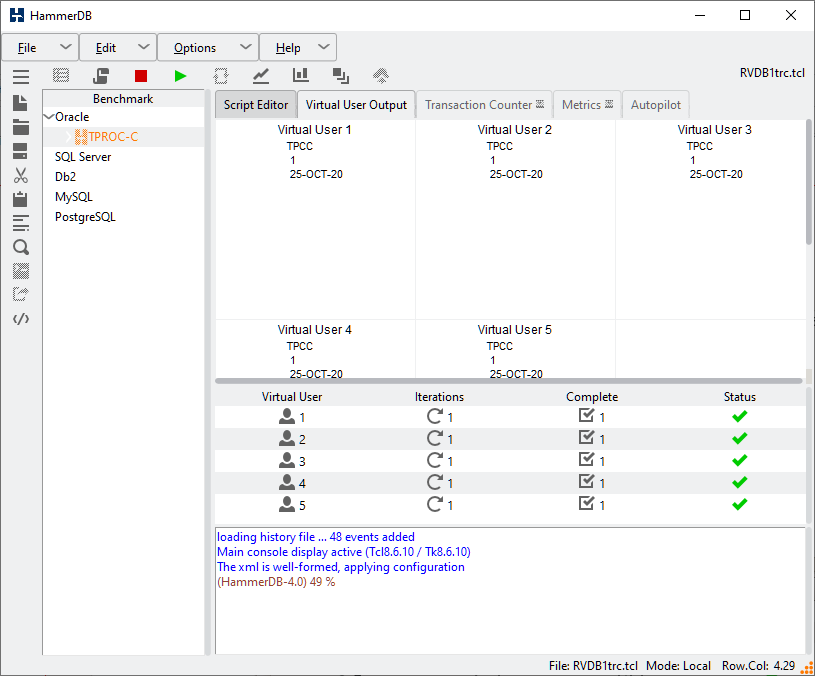Click the clipboard paste icon in the left sidebar

(21, 199)
